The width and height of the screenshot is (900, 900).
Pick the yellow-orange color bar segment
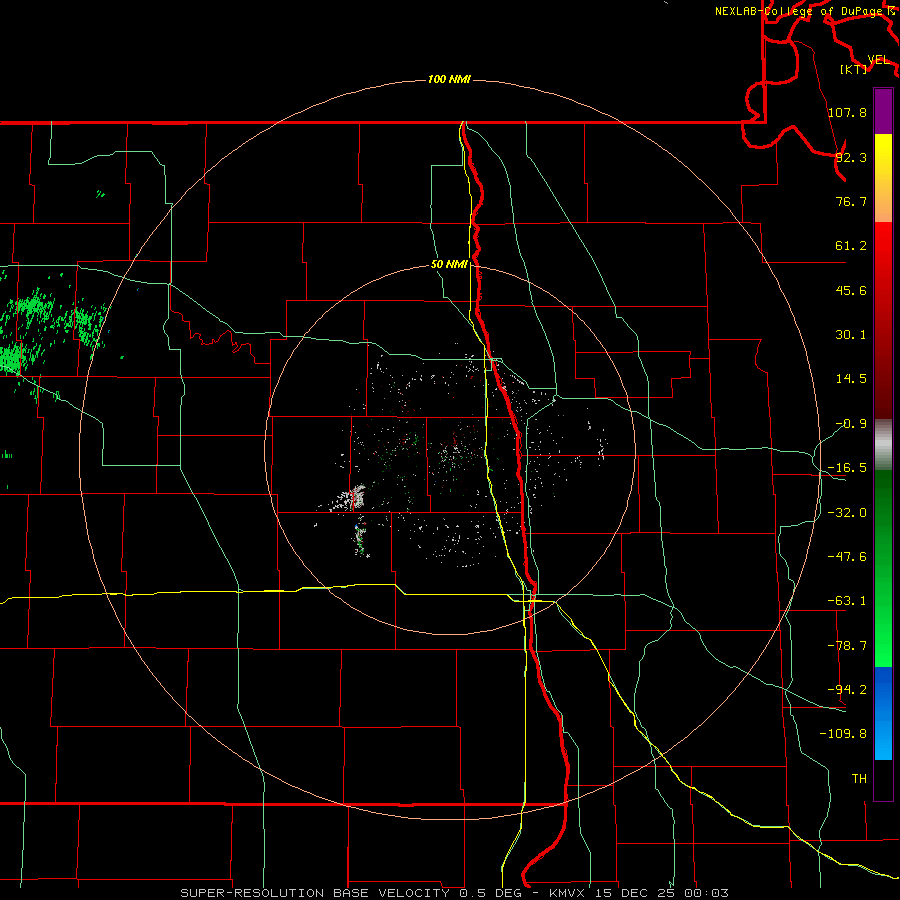pos(883,178)
